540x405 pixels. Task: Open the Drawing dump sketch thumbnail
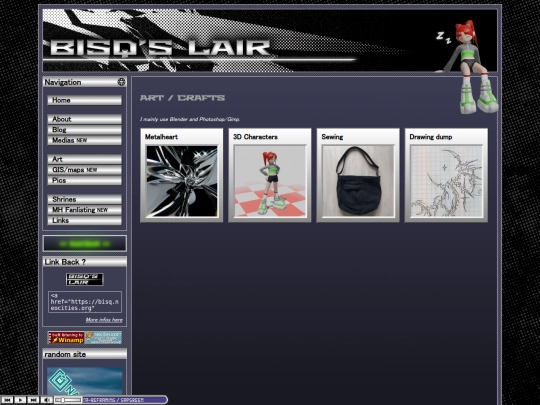446,181
